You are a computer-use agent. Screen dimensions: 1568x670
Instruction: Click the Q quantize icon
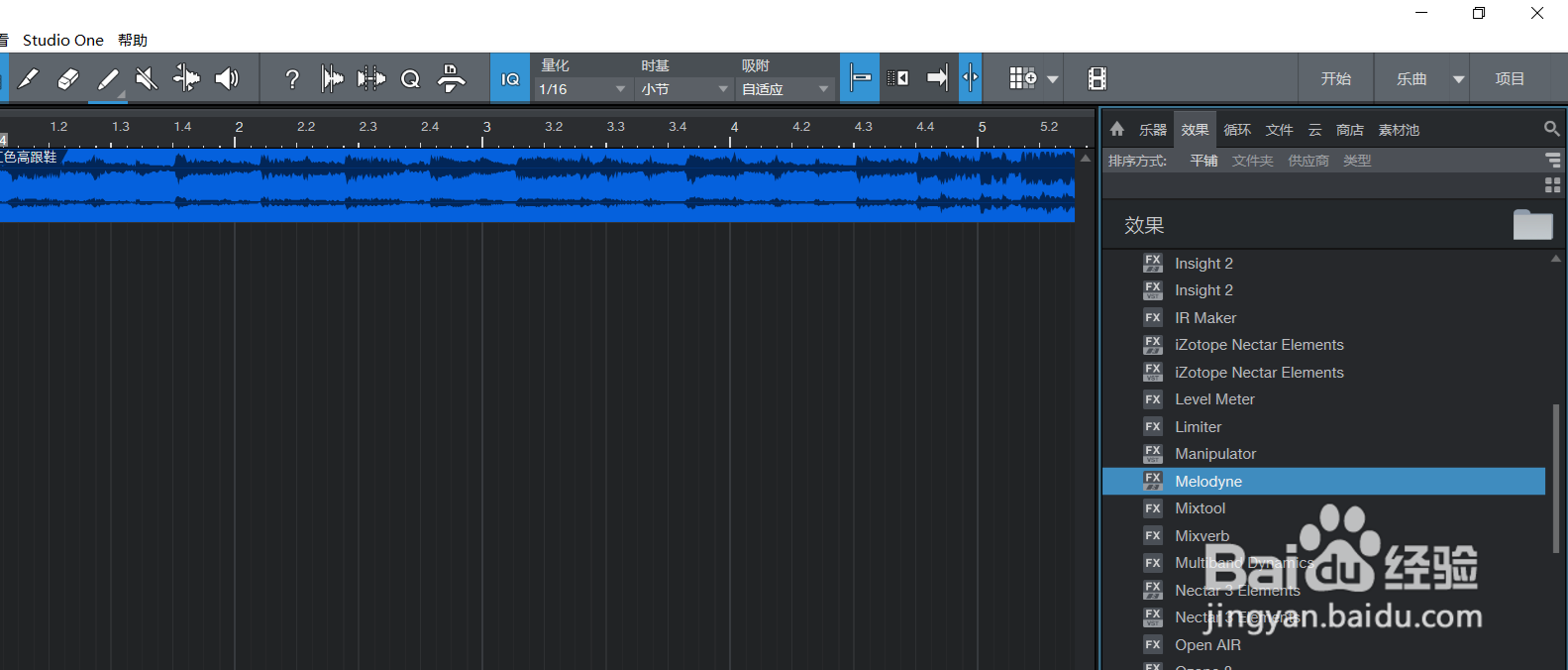pyautogui.click(x=410, y=79)
